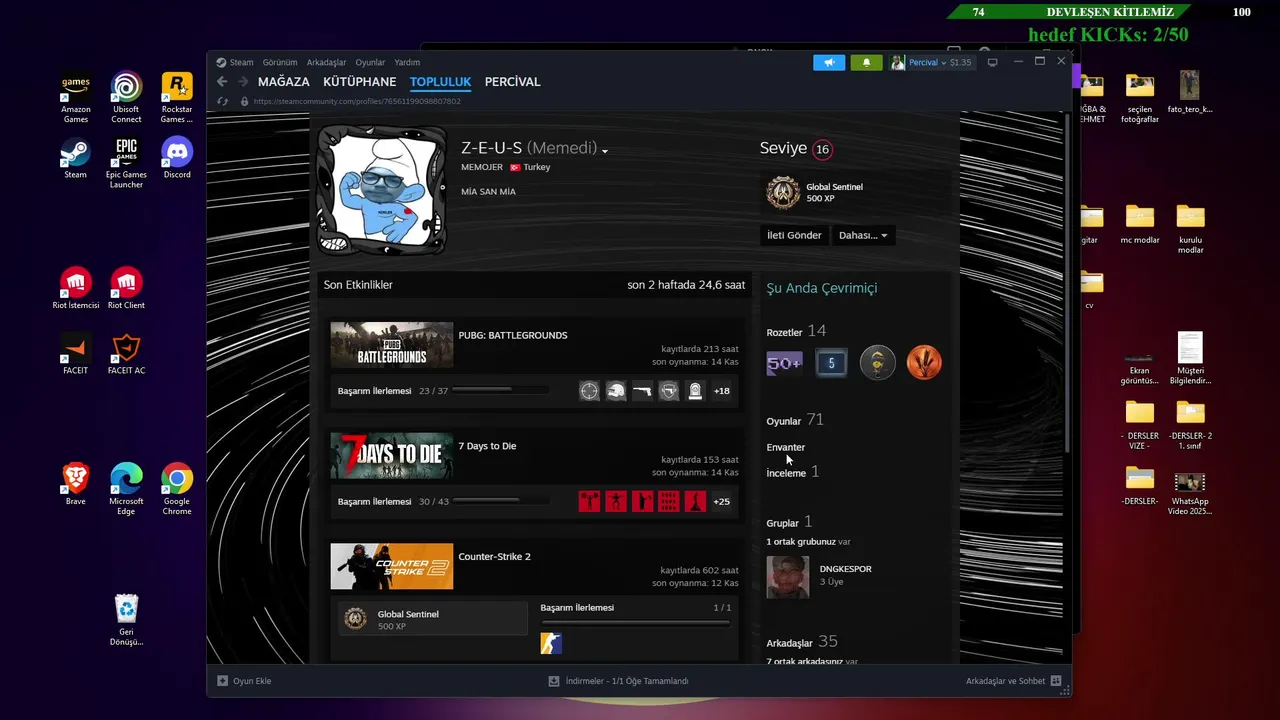Open the Envanter inventory link
1280x720 pixels.
point(785,447)
